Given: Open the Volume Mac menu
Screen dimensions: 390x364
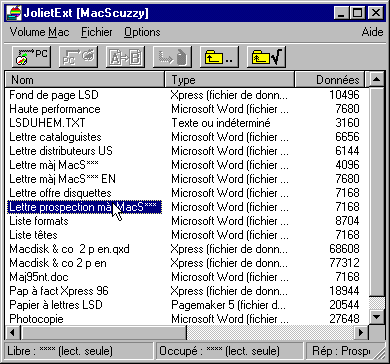Looking at the screenshot, I should (39, 32).
